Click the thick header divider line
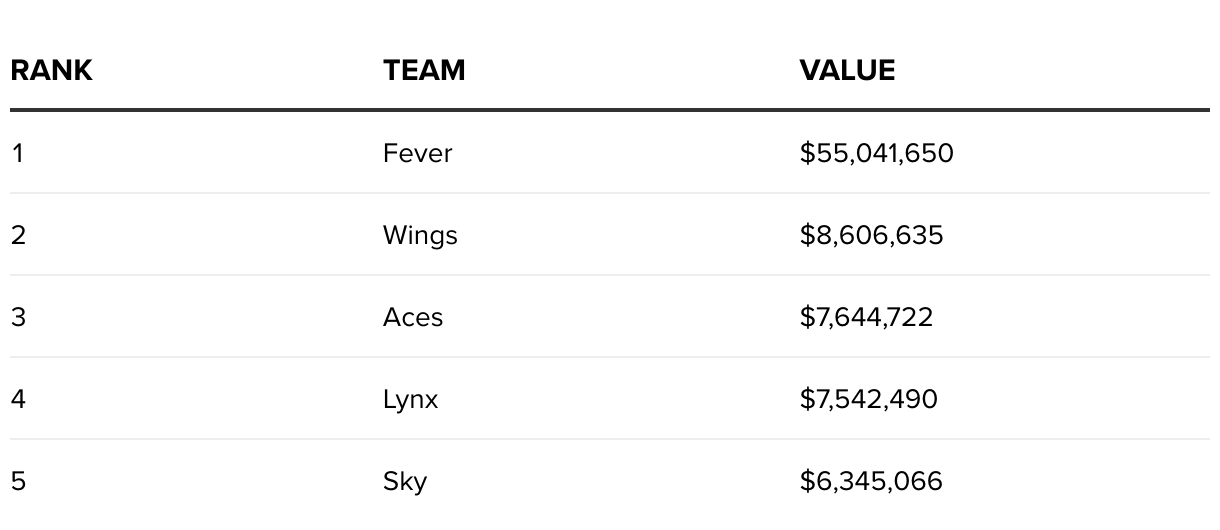Image resolution: width=1220 pixels, height=530 pixels. click(x=610, y=110)
